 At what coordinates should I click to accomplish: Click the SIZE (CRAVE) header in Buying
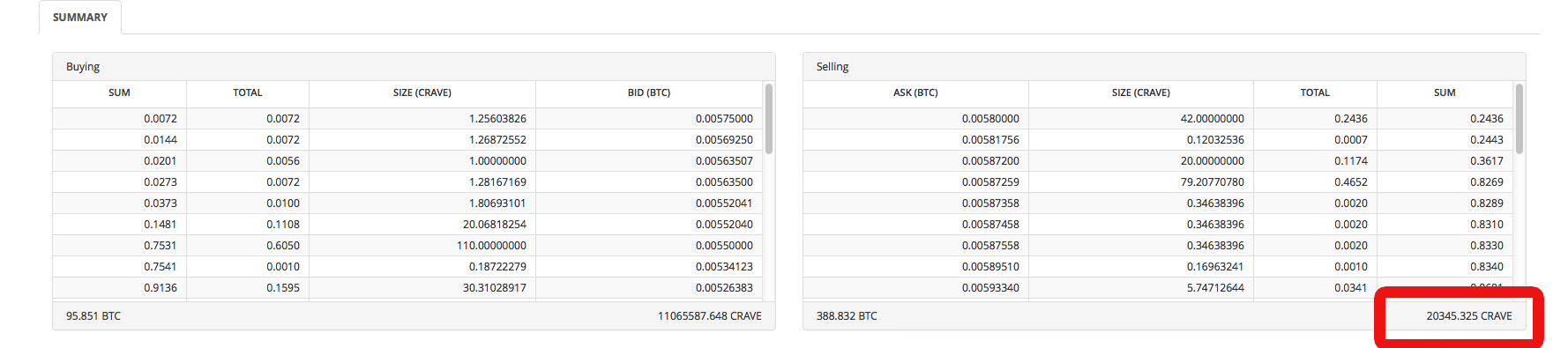[422, 93]
